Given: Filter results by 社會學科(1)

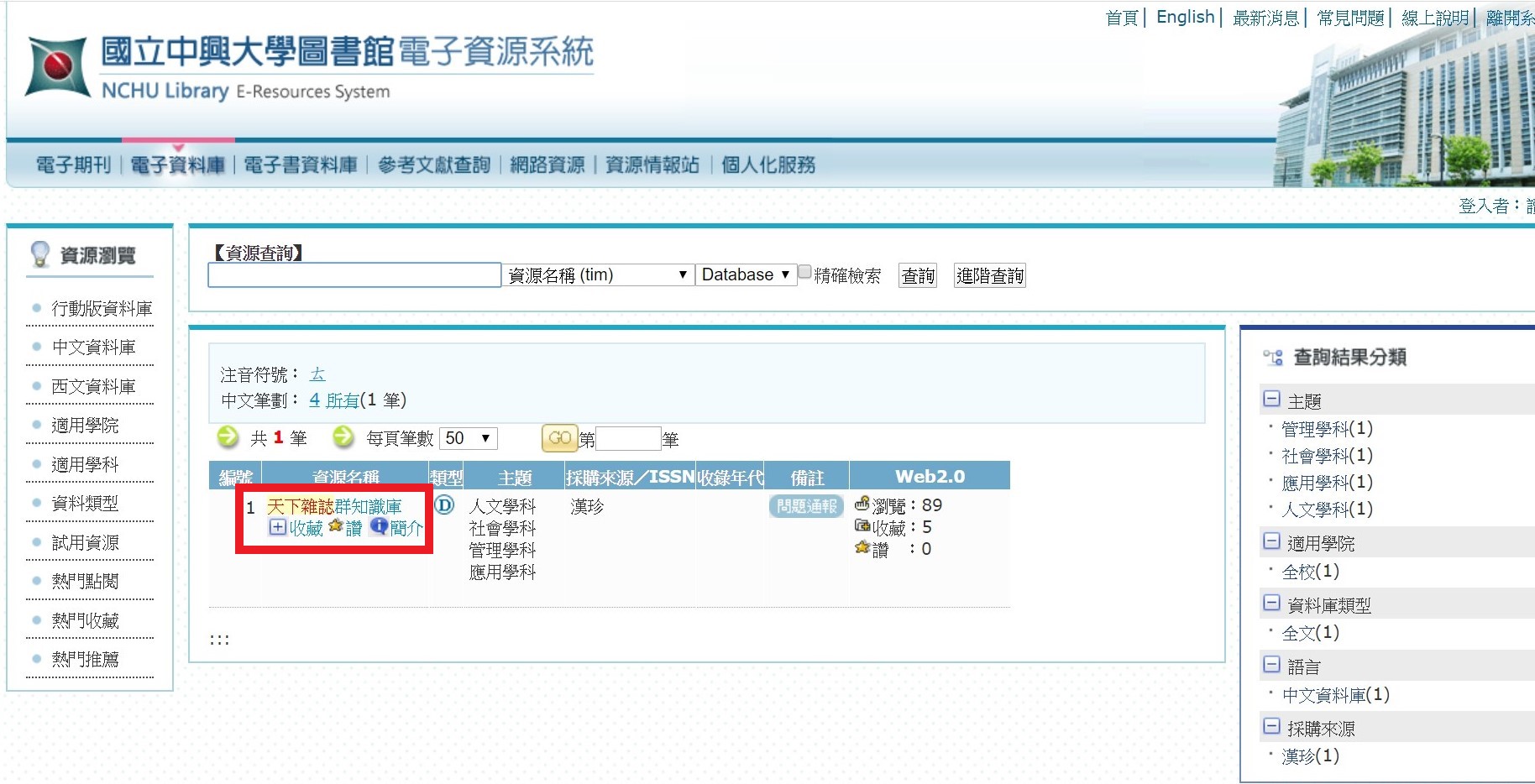Looking at the screenshot, I should [x=1327, y=456].
